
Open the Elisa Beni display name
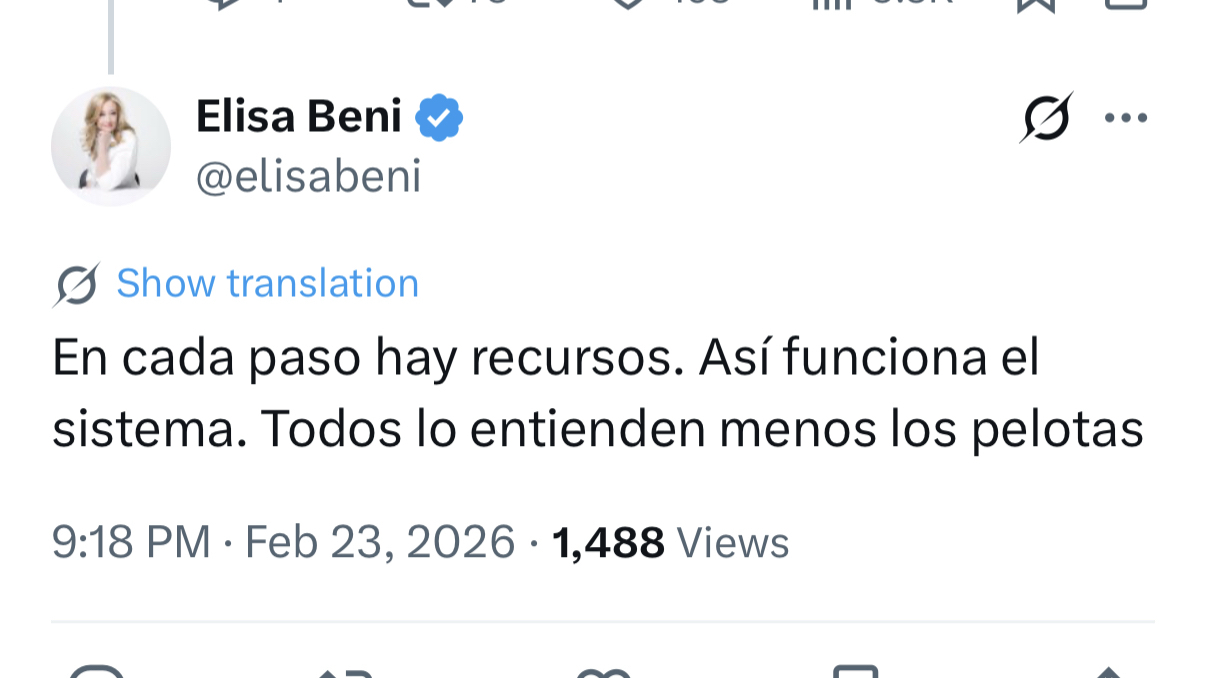pos(298,117)
